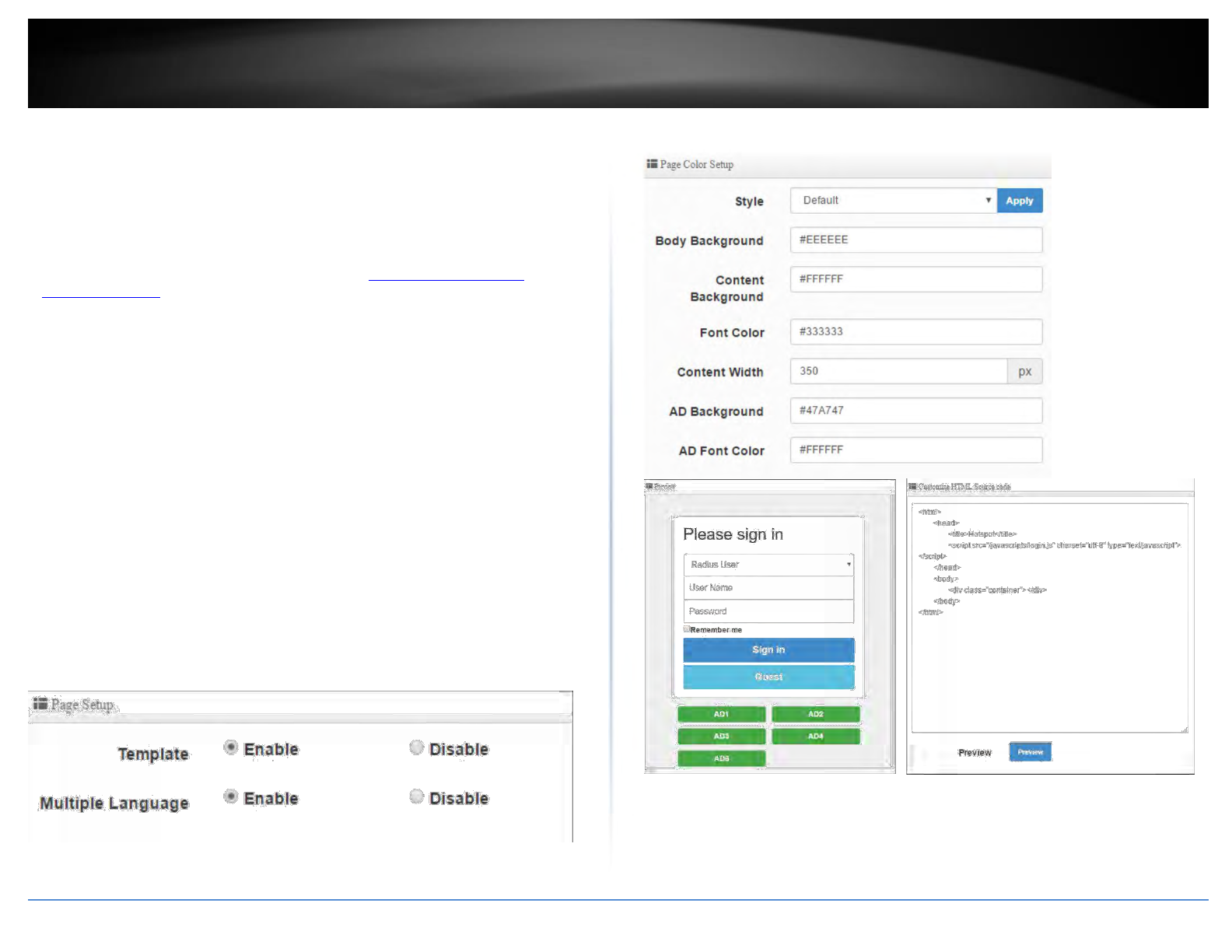Select Disable for Template
The height and width of the screenshot is (952, 1232).
[417, 747]
